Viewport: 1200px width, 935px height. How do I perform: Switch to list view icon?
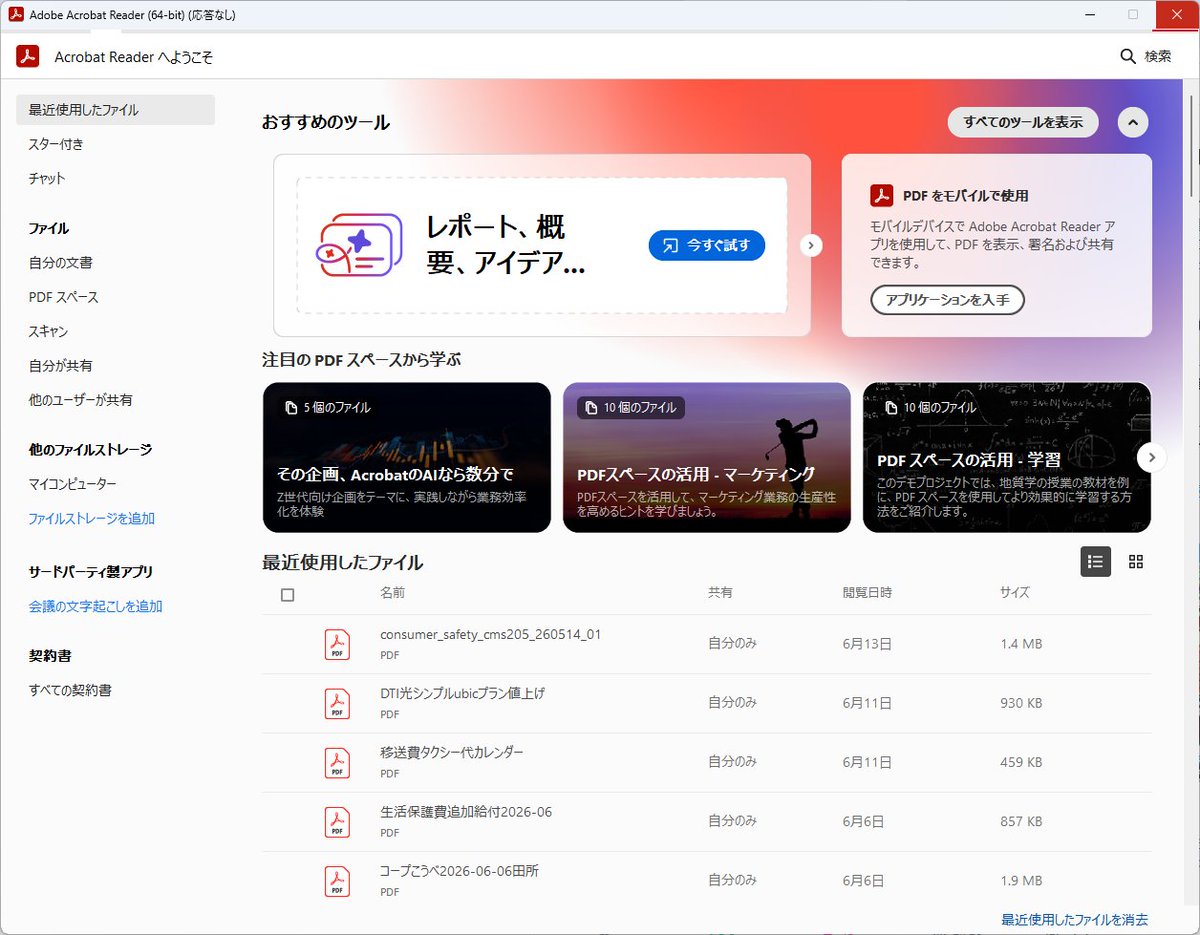1096,562
